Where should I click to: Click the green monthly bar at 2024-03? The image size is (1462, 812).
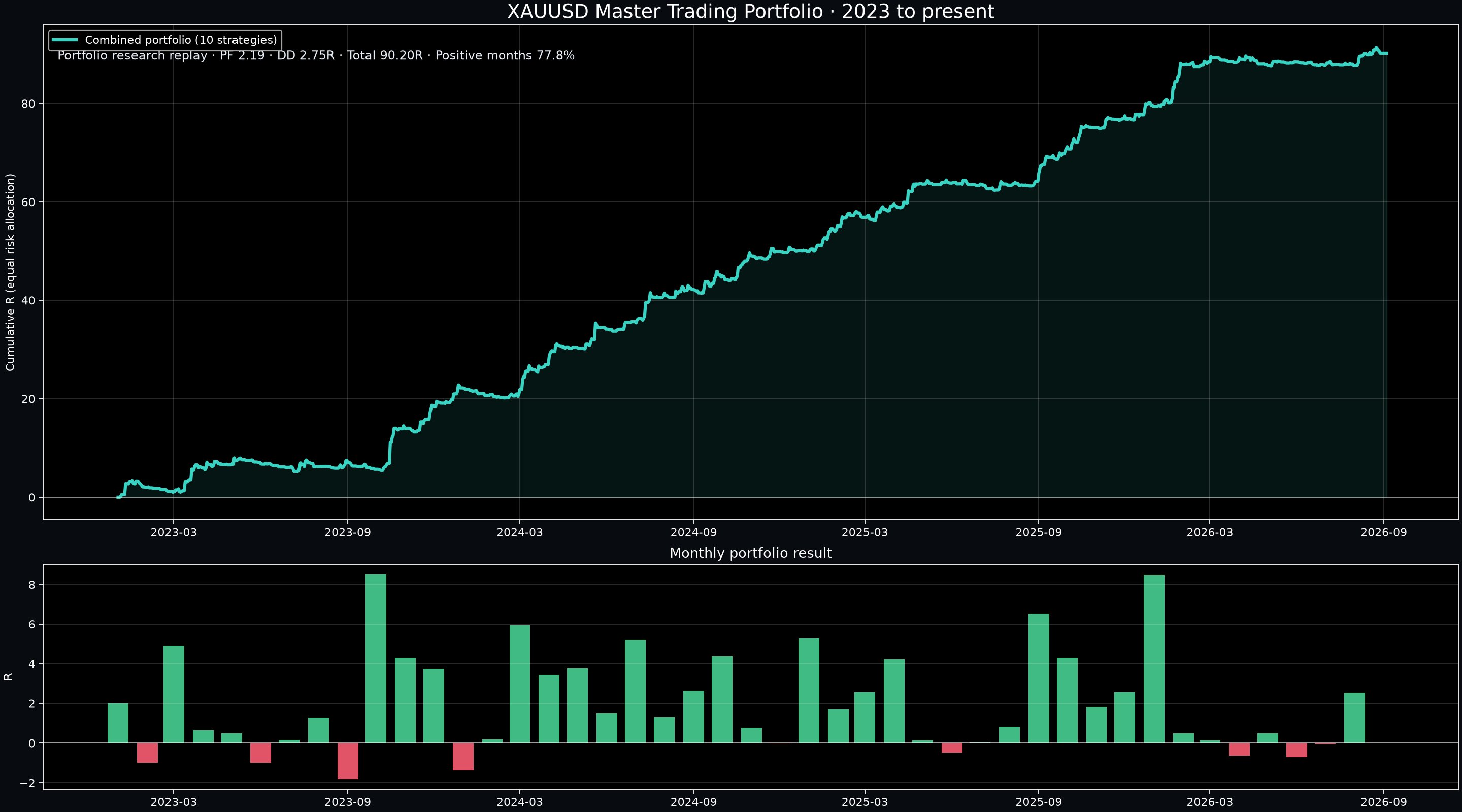click(x=520, y=684)
